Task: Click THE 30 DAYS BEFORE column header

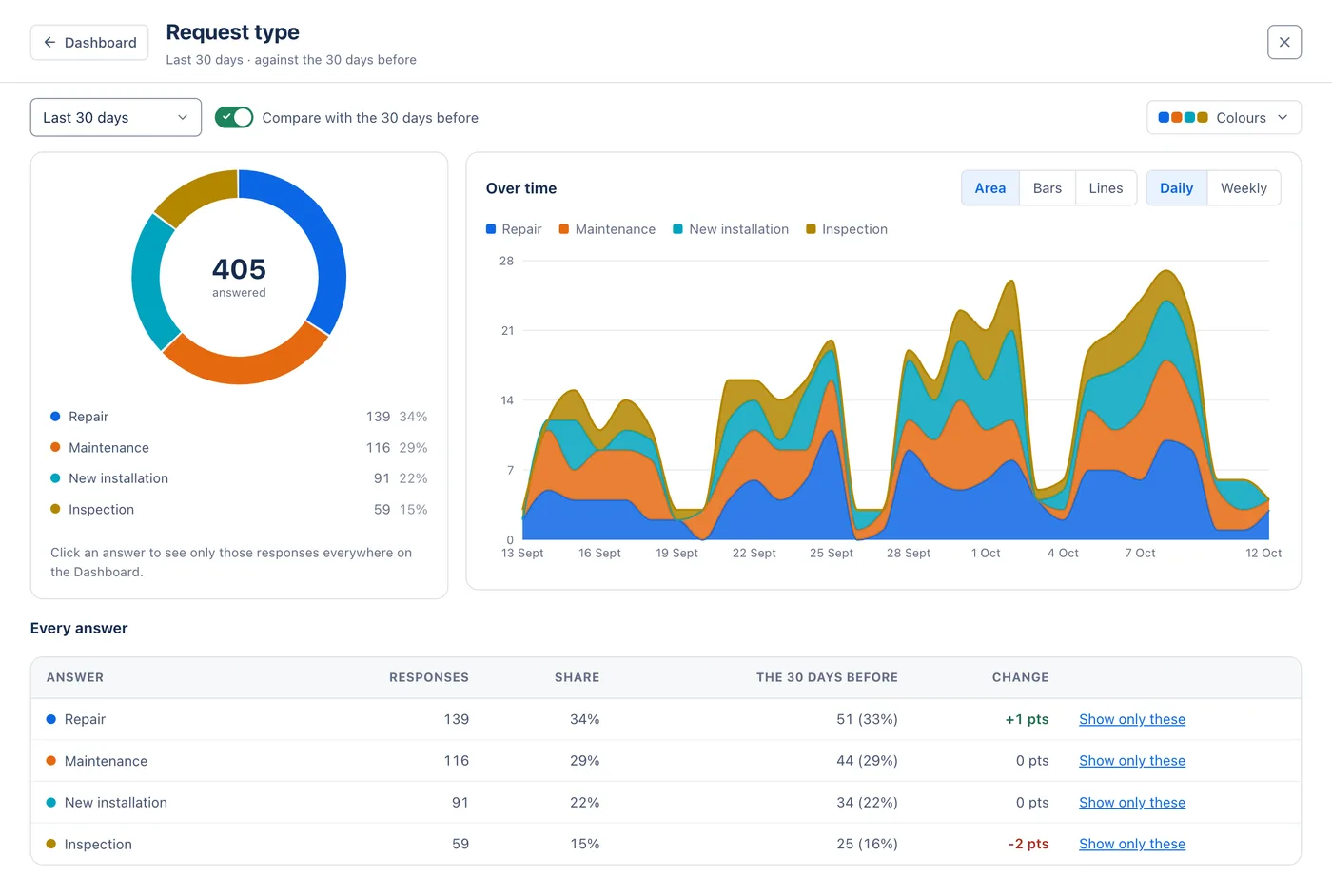Action: [x=827, y=677]
